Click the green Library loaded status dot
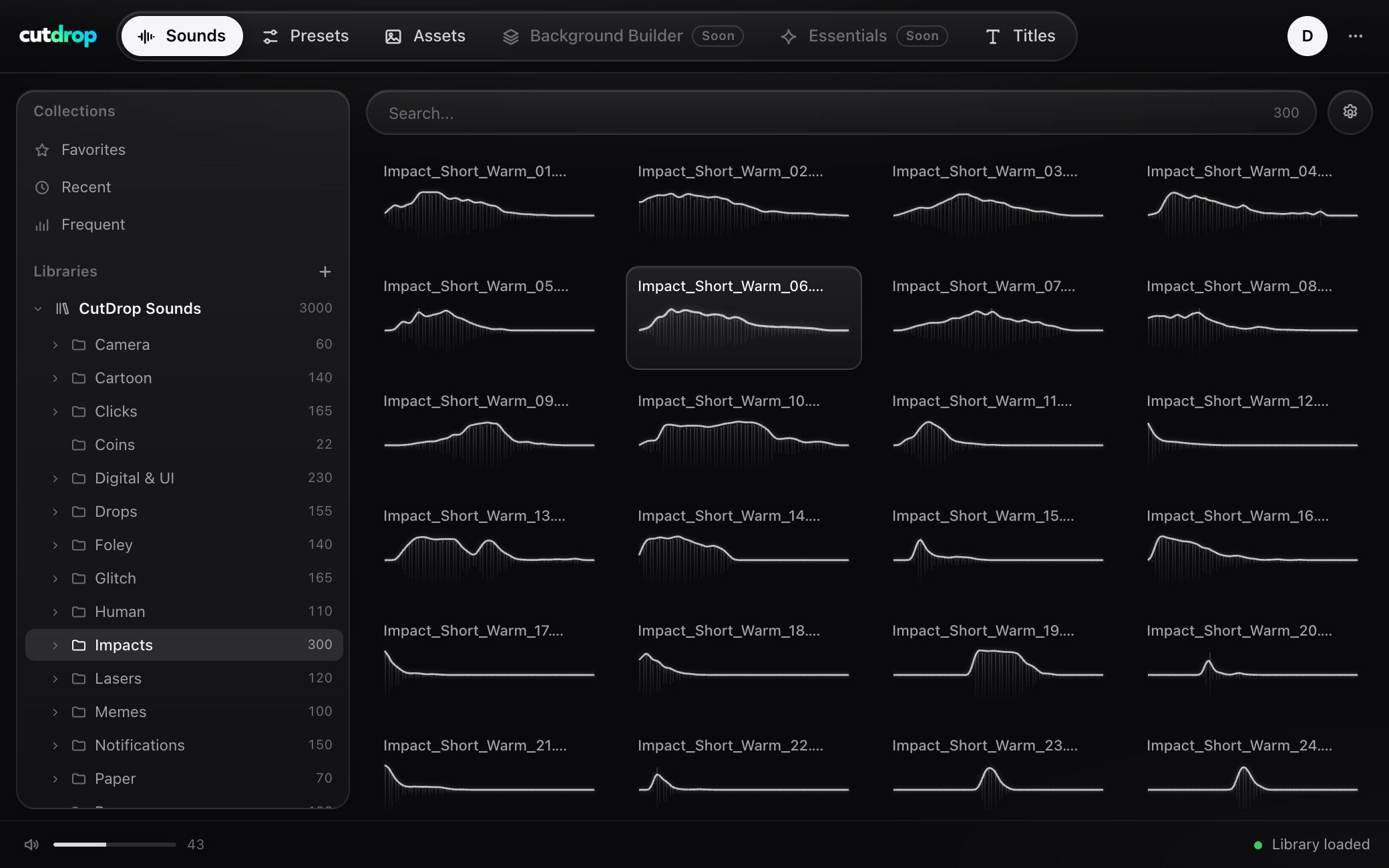1389x868 pixels. (x=1258, y=845)
